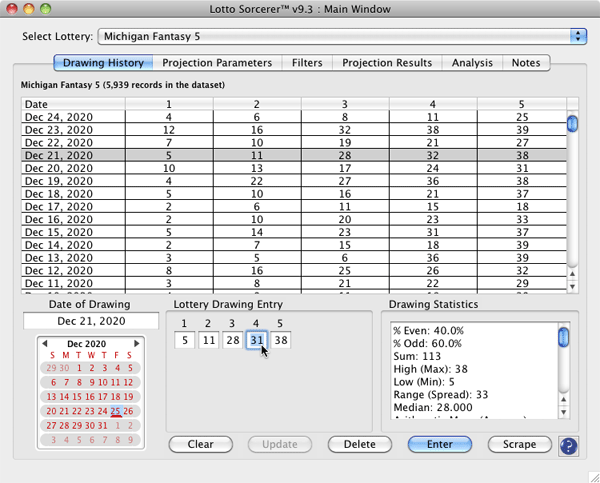Click Drawing Statistics scroll down arrow
The height and width of the screenshot is (483, 600).
click(564, 413)
